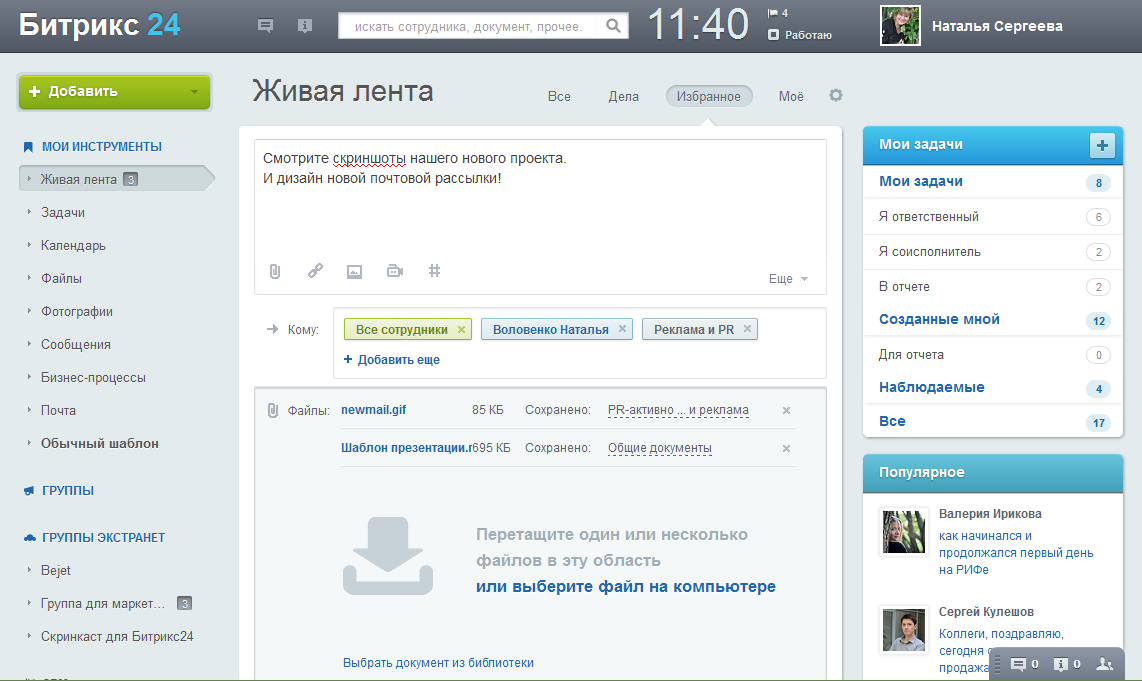The height and width of the screenshot is (681, 1142).
Task: Insert a link with the chain icon
Action: coord(315,271)
